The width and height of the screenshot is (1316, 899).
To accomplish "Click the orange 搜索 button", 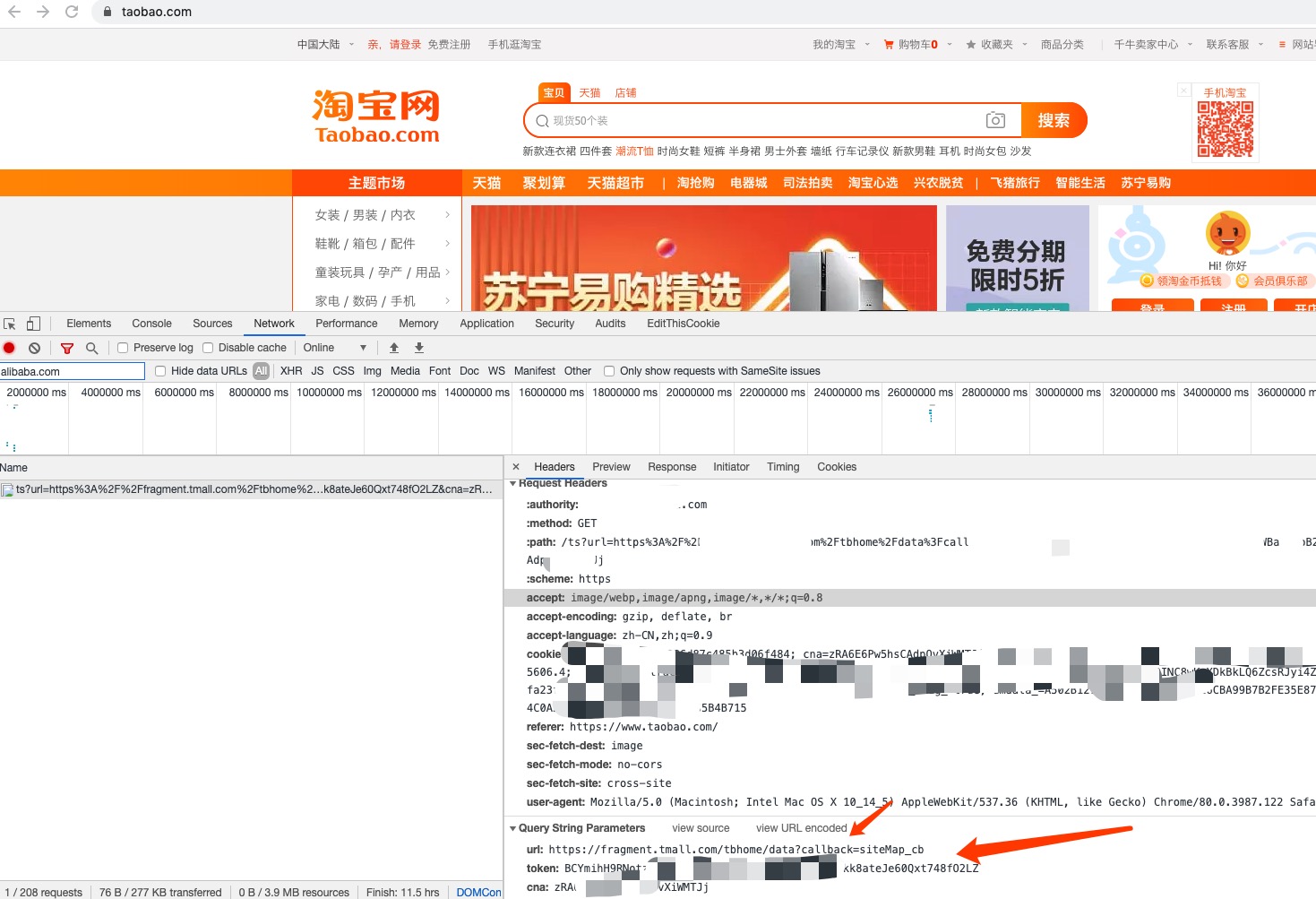I will (1054, 120).
